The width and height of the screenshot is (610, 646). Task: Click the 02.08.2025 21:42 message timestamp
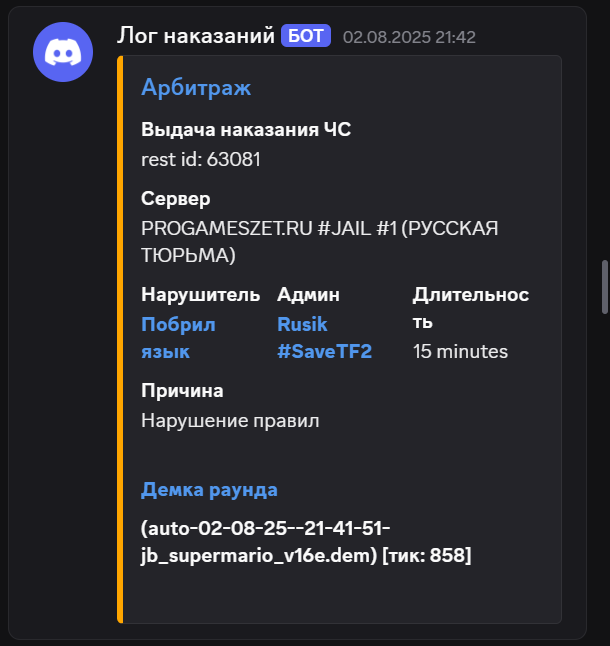pos(409,37)
